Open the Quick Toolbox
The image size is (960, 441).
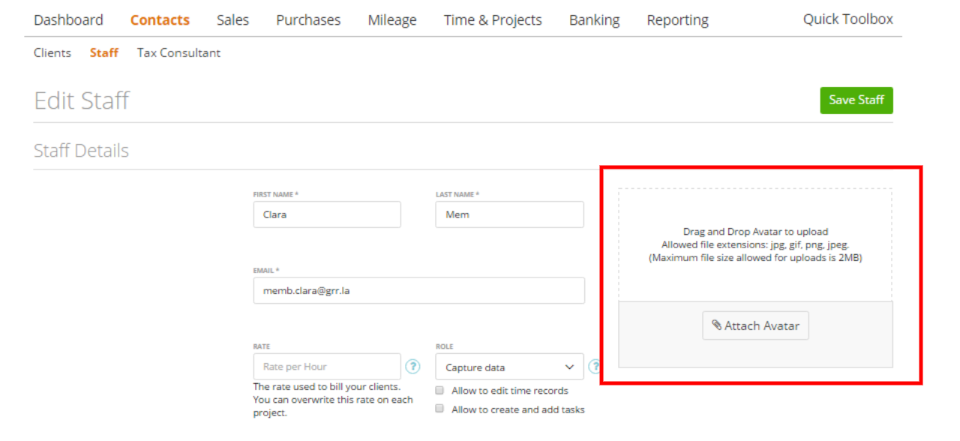848,19
